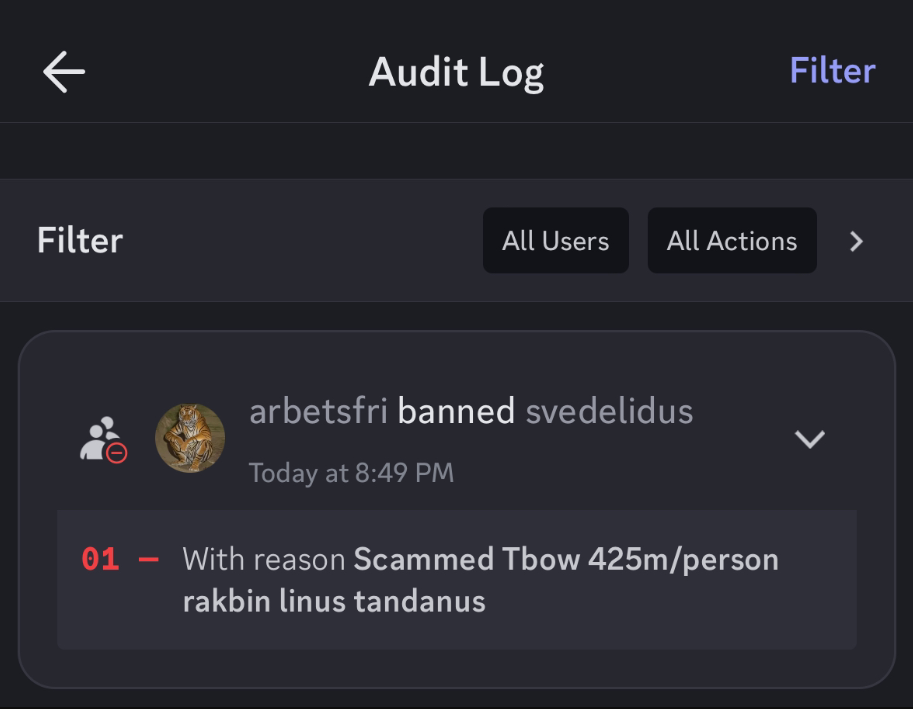Click the With reason label
The width and height of the screenshot is (913, 709).
[264, 559]
